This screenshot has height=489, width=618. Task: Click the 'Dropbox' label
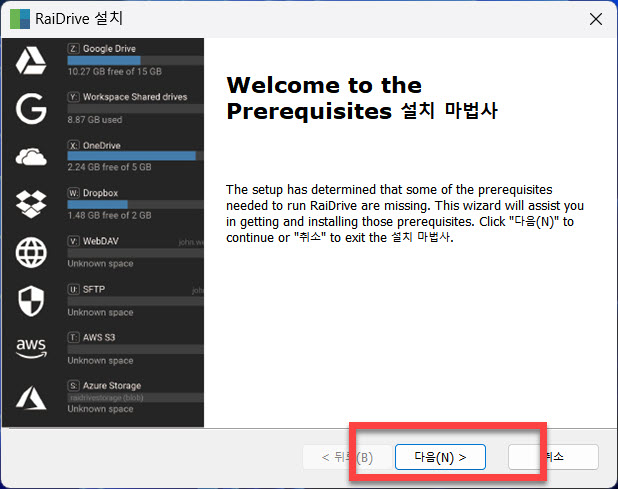tap(101, 193)
